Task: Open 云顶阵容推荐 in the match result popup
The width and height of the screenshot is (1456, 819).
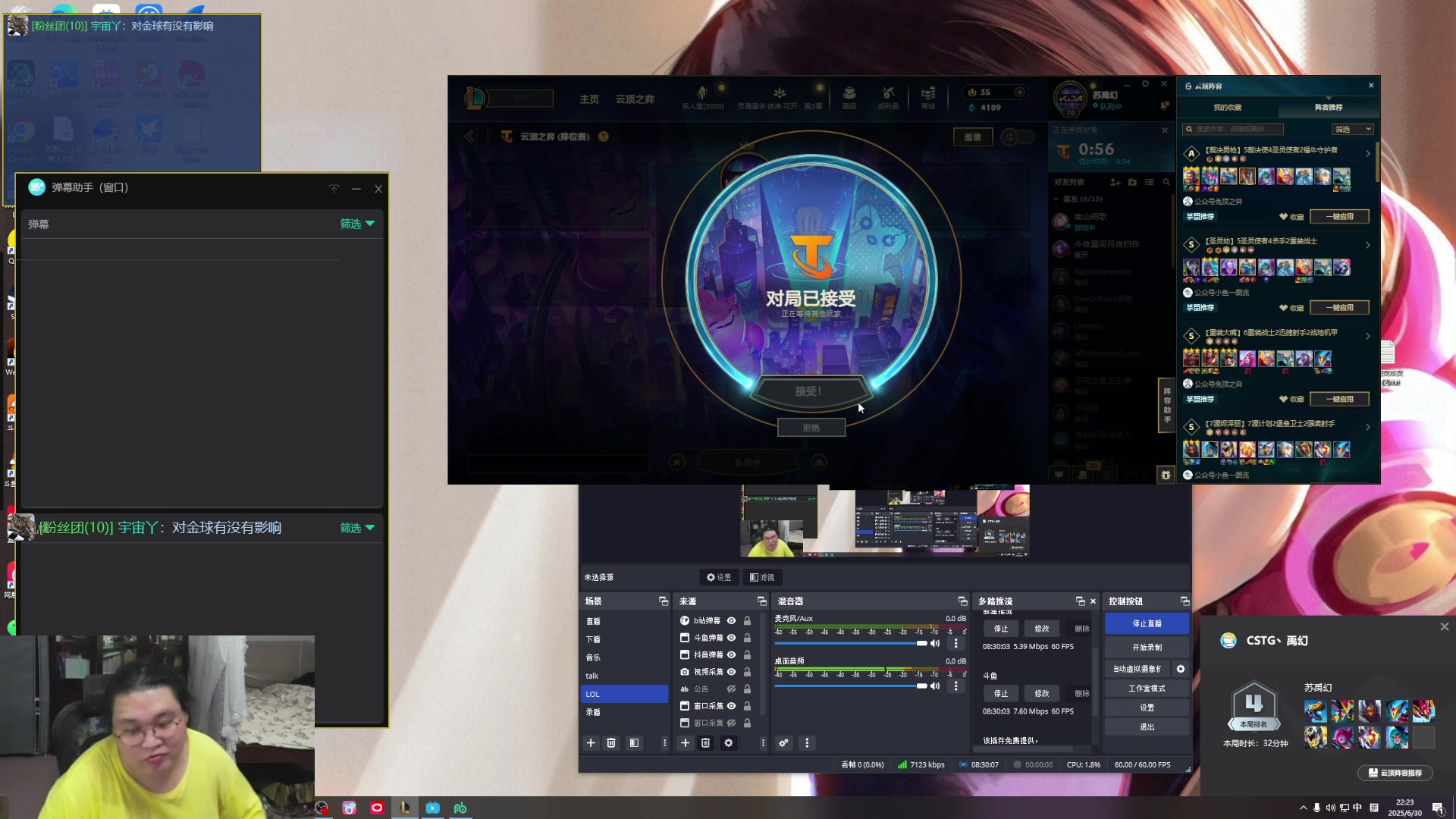Action: click(x=1395, y=773)
